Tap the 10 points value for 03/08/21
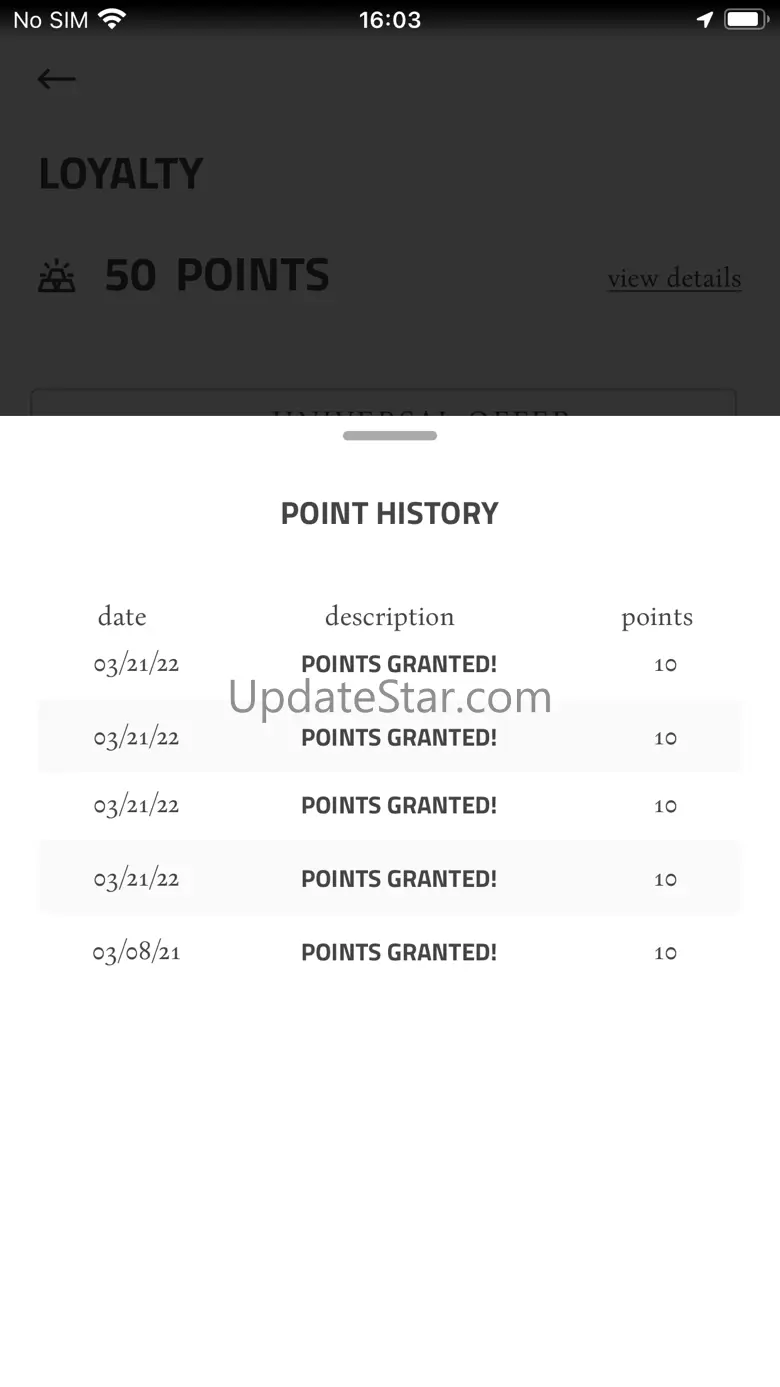This screenshot has height=1387, width=780. [665, 952]
